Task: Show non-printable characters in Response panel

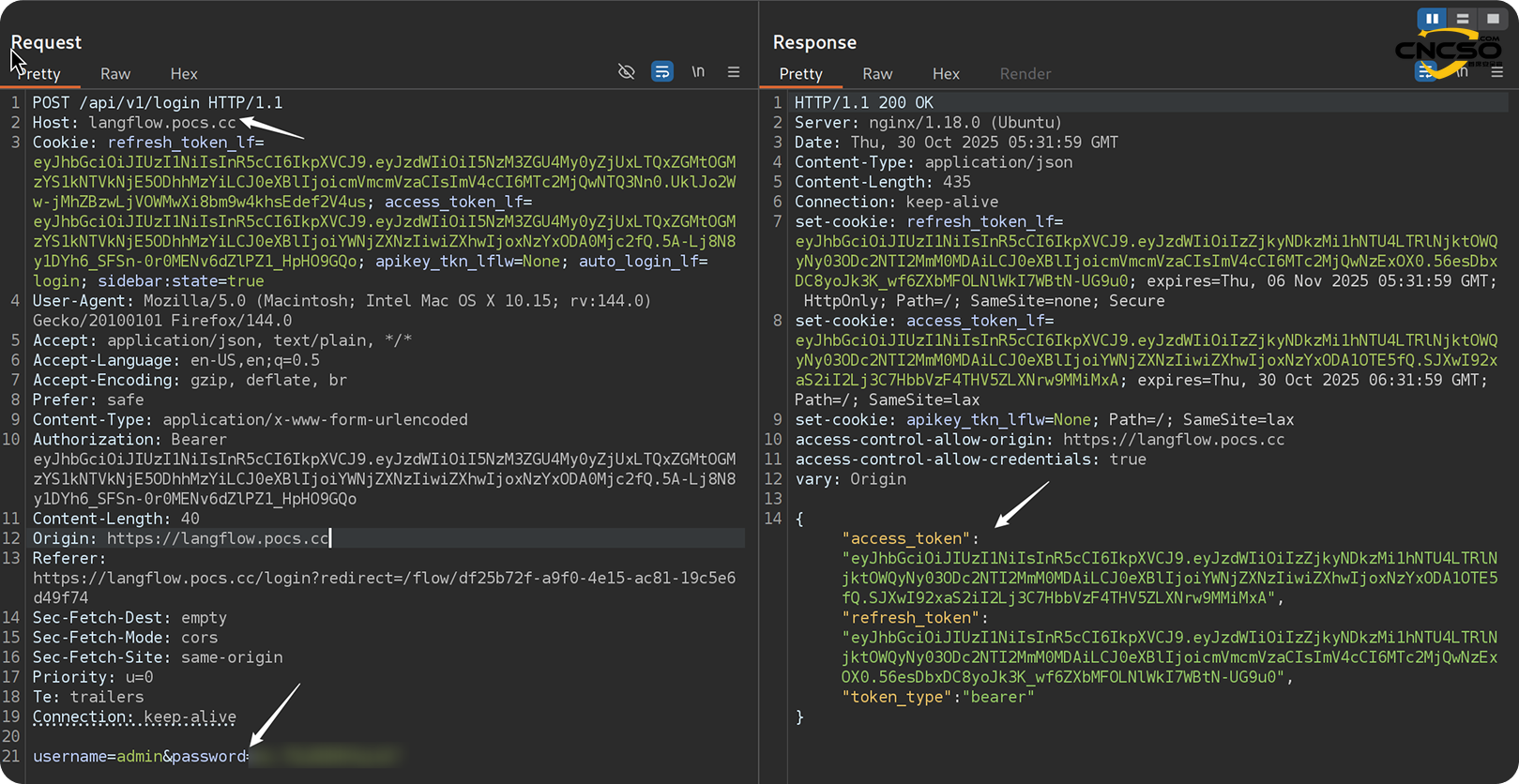Action: pos(1462,72)
